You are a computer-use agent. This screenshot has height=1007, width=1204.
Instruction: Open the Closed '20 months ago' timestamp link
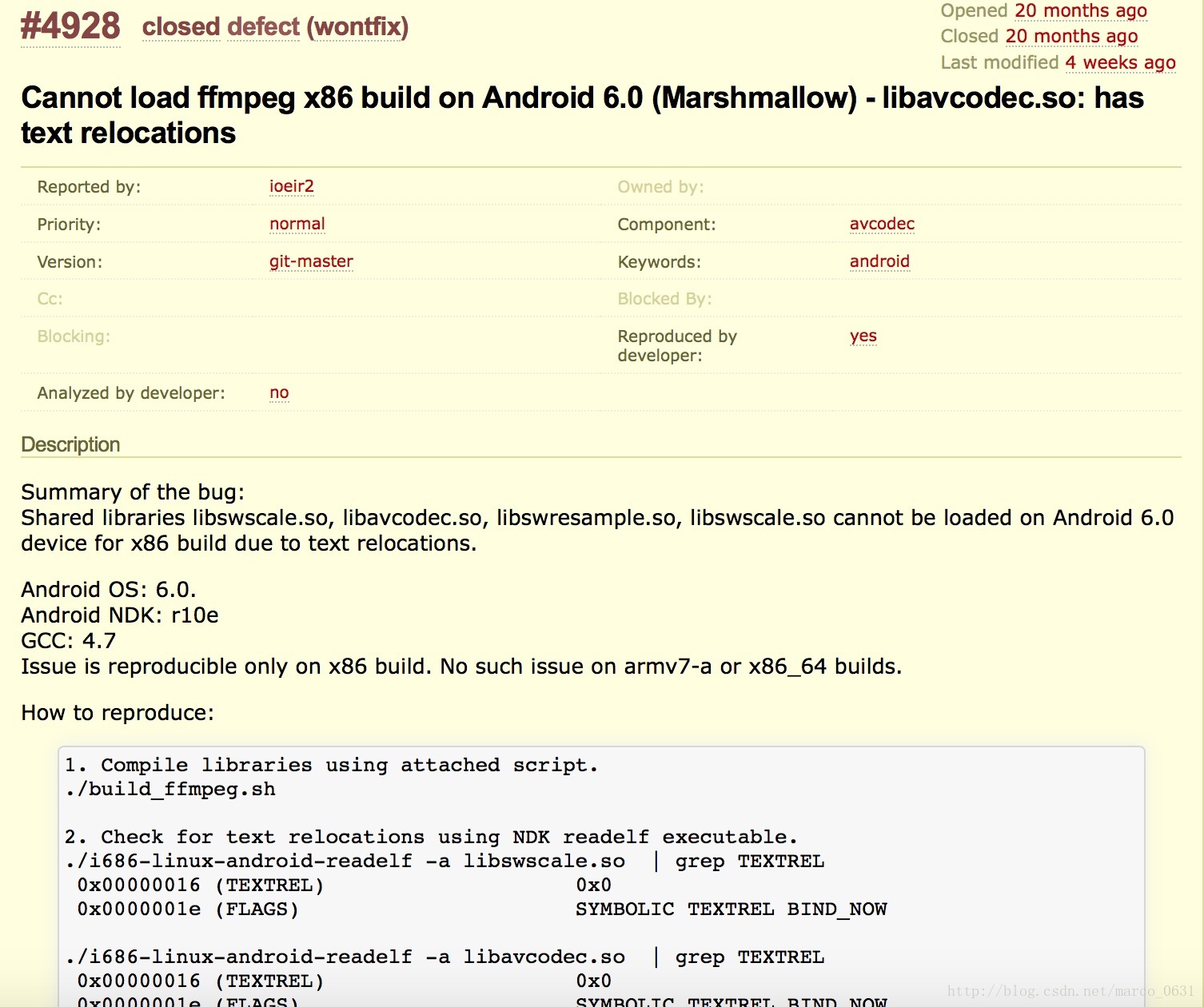point(1071,37)
